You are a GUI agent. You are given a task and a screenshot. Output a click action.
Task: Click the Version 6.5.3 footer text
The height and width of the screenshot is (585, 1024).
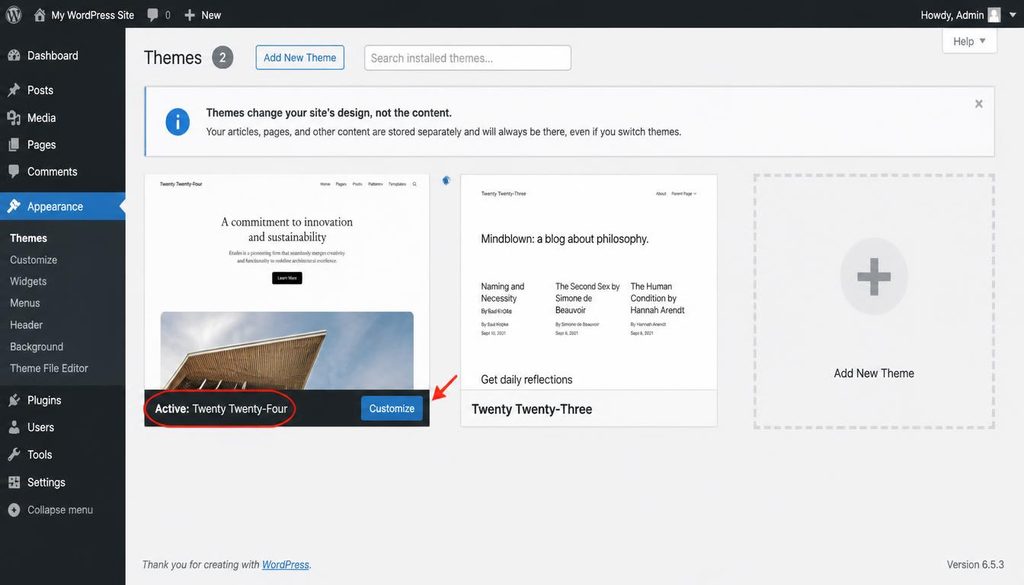pos(975,565)
